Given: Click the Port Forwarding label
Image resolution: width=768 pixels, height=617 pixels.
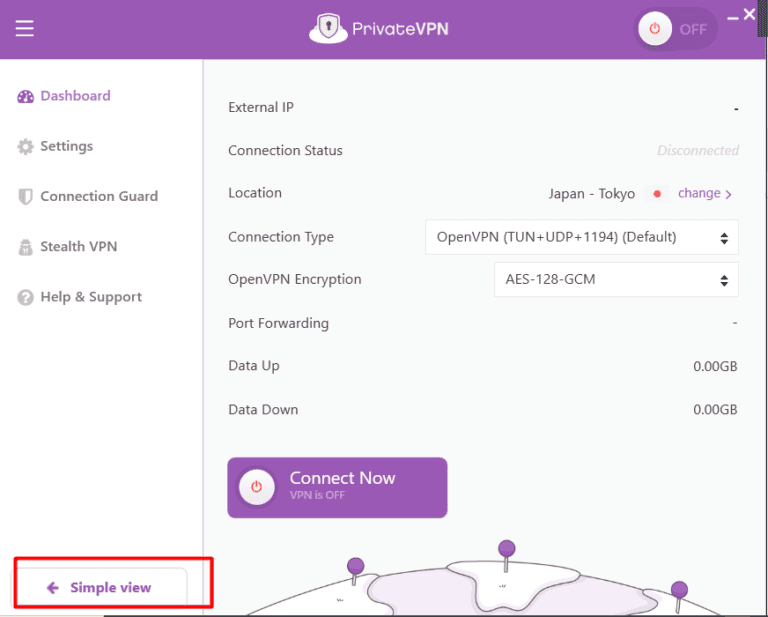Looking at the screenshot, I should tap(278, 323).
